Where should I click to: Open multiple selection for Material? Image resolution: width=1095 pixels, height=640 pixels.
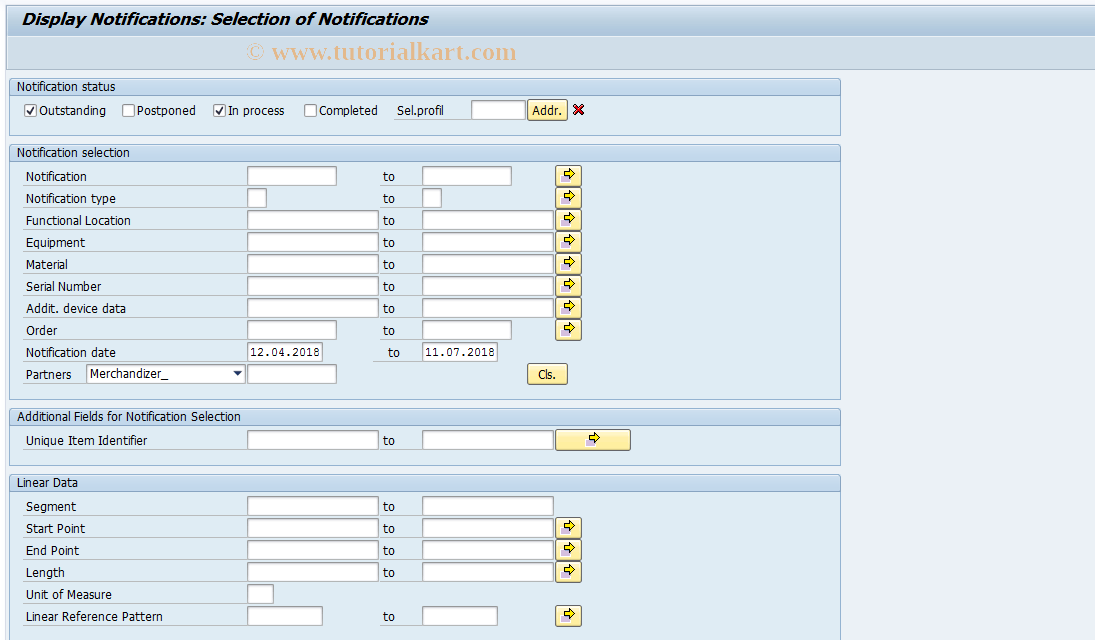tap(568, 263)
